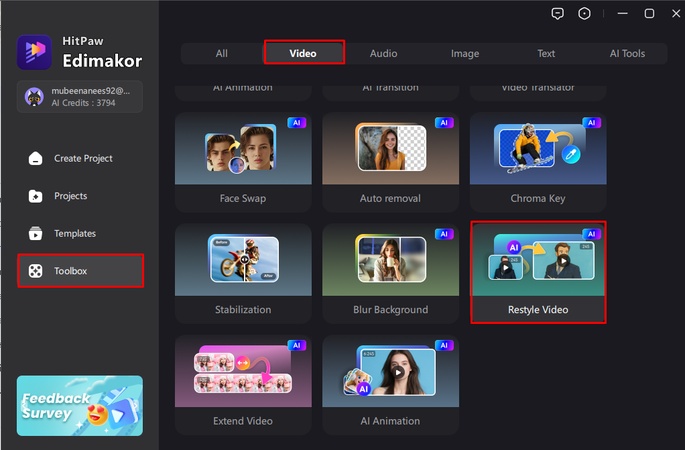Click the AI Credits : 3794 text
This screenshot has height=450, width=685.
[83, 103]
